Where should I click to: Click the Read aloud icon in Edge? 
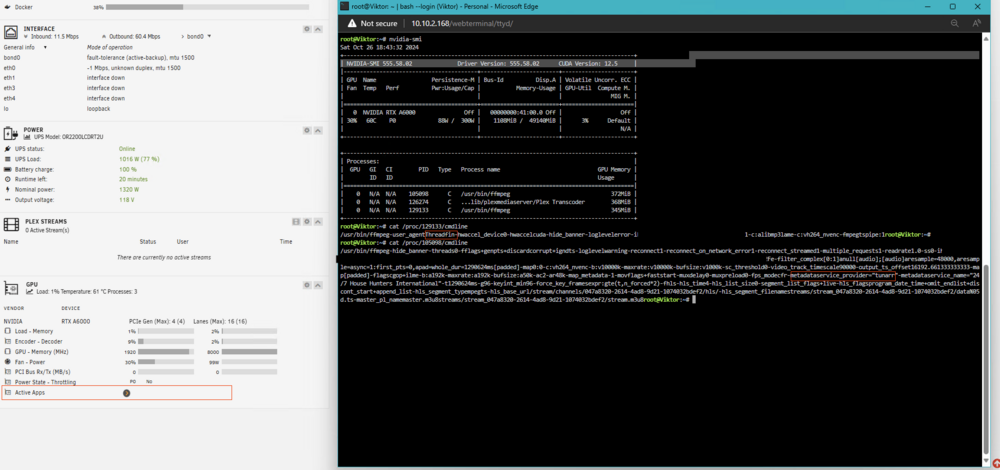pos(976,23)
